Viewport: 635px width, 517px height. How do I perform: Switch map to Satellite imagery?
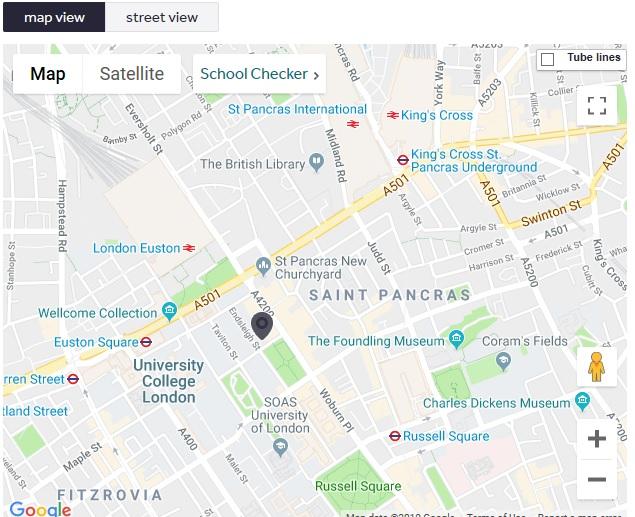[x=132, y=74]
